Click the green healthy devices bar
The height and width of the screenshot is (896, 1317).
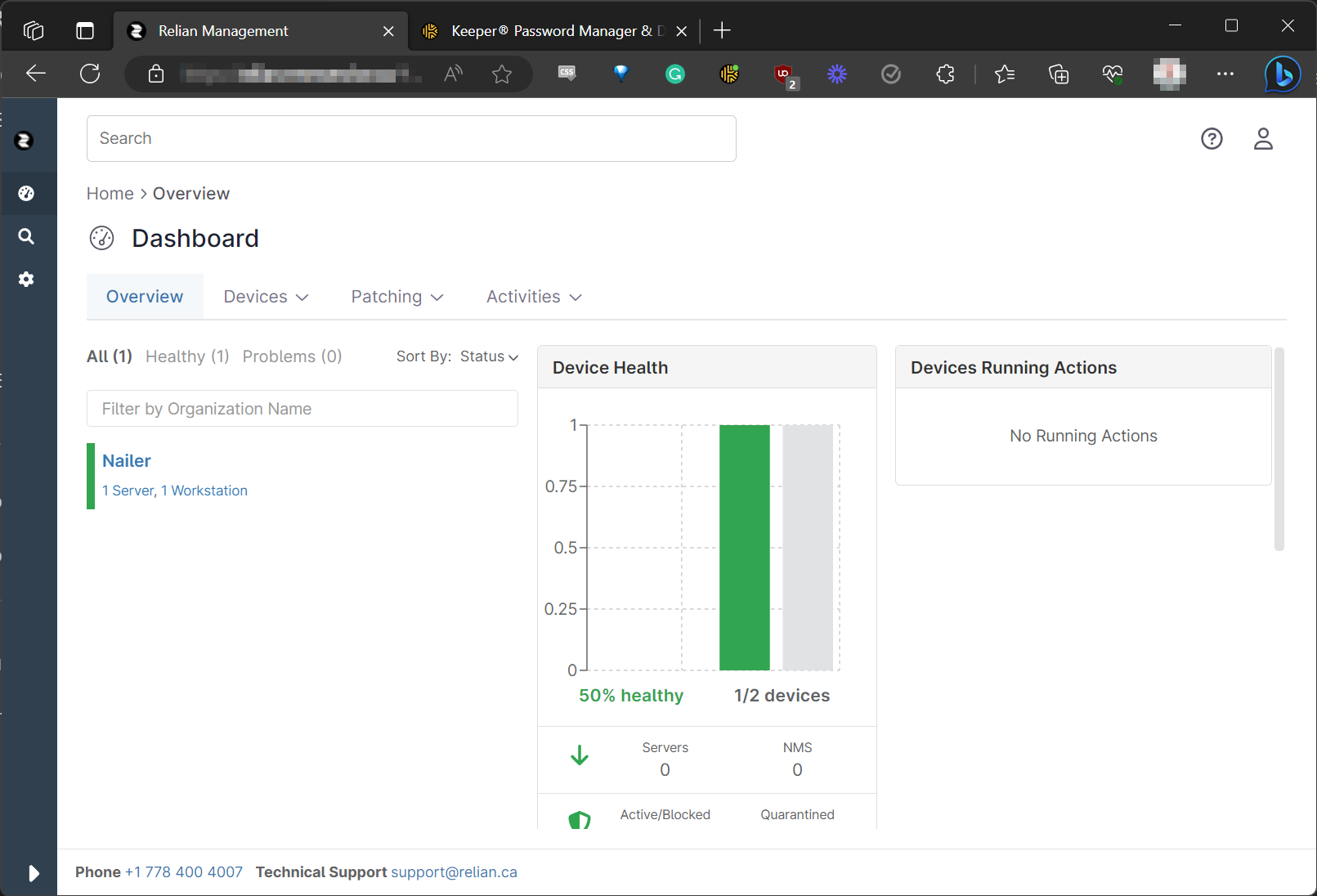click(x=745, y=548)
